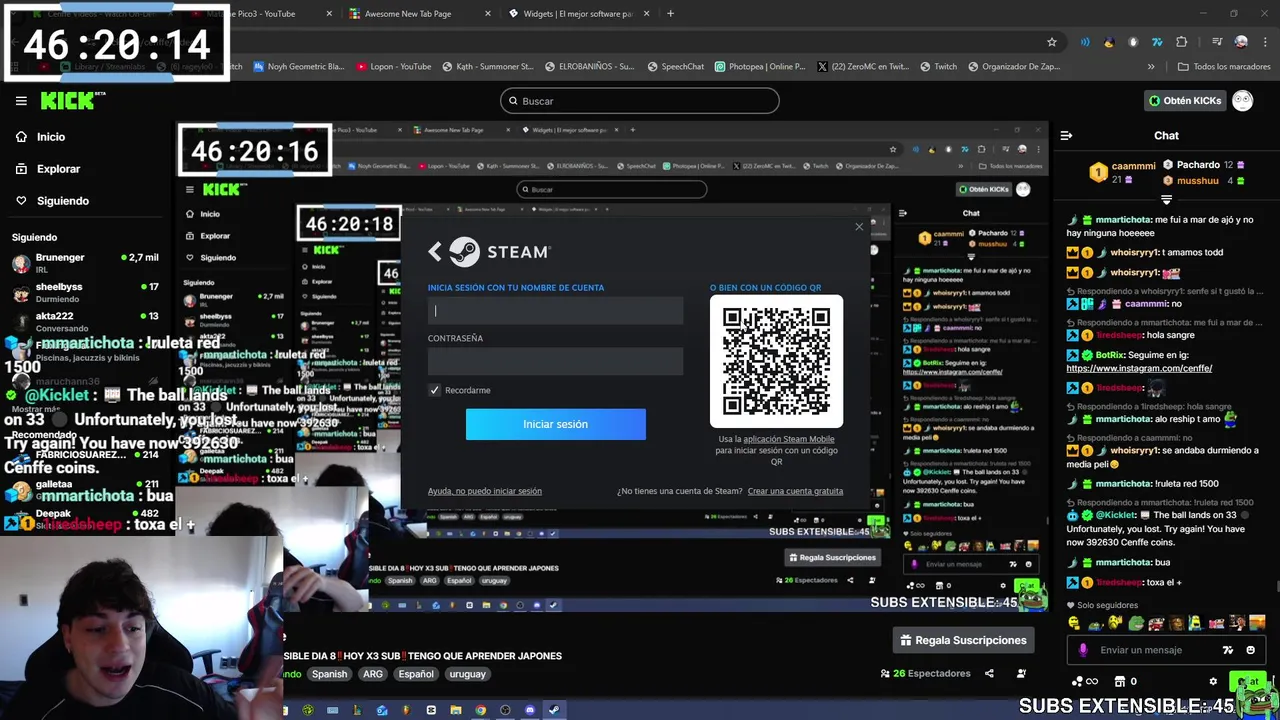The image size is (1280, 720).
Task: Expand the bookmarks overflow chevron
Action: [x=1151, y=67]
